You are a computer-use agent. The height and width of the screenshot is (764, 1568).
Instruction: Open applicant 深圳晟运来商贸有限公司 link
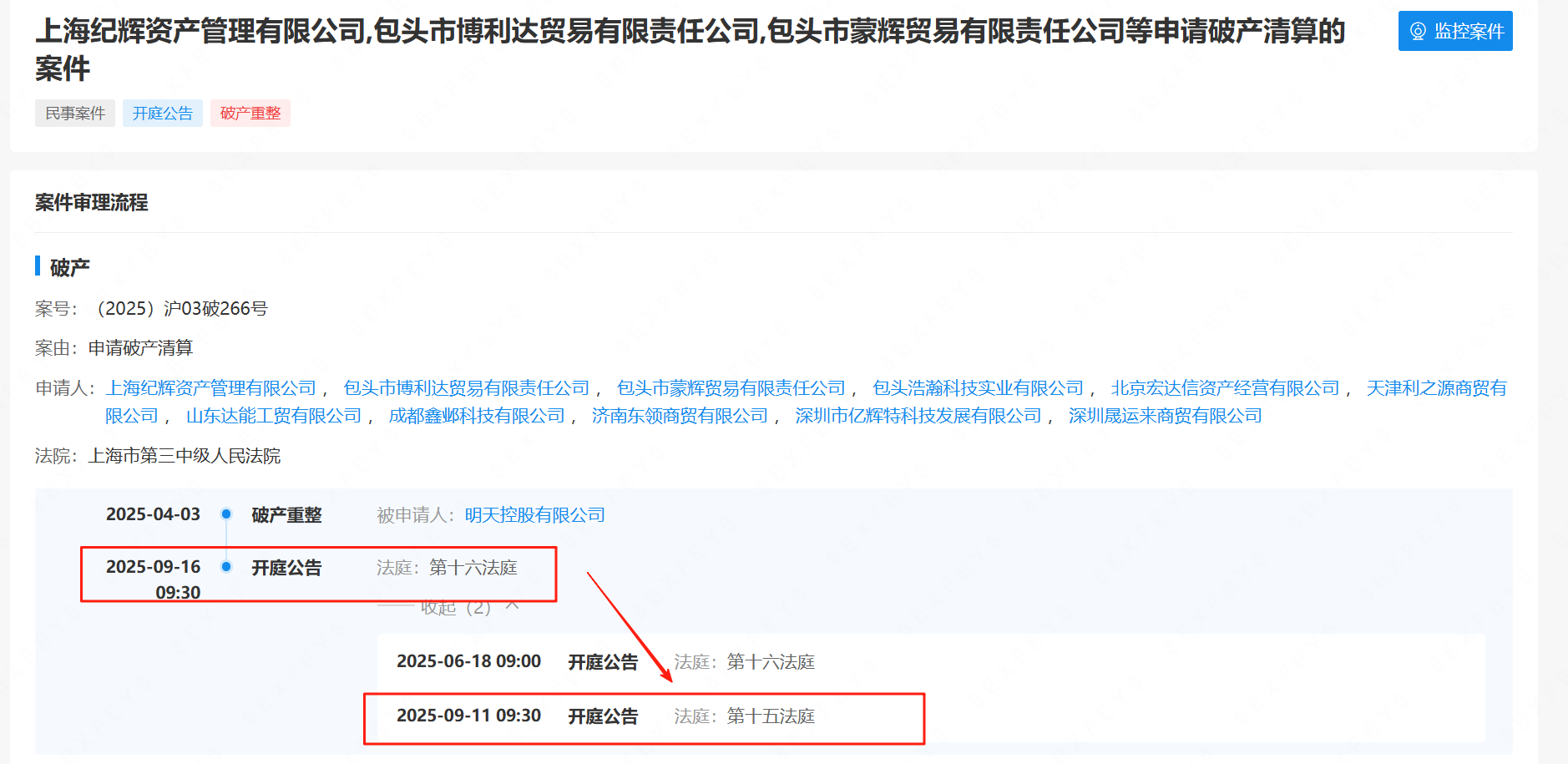point(1166,416)
